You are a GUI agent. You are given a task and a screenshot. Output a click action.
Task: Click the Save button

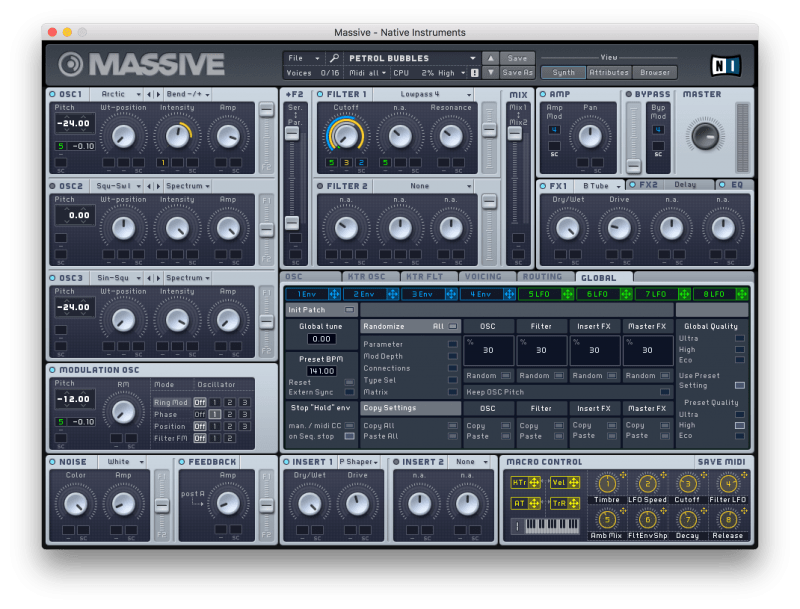pos(517,58)
